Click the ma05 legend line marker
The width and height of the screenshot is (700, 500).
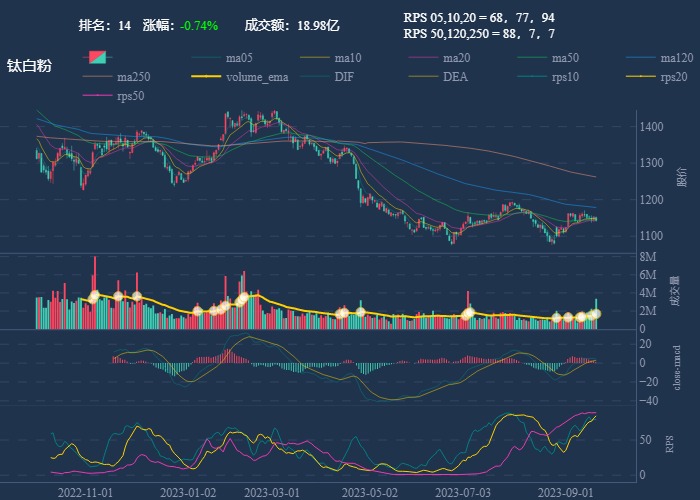[203, 58]
